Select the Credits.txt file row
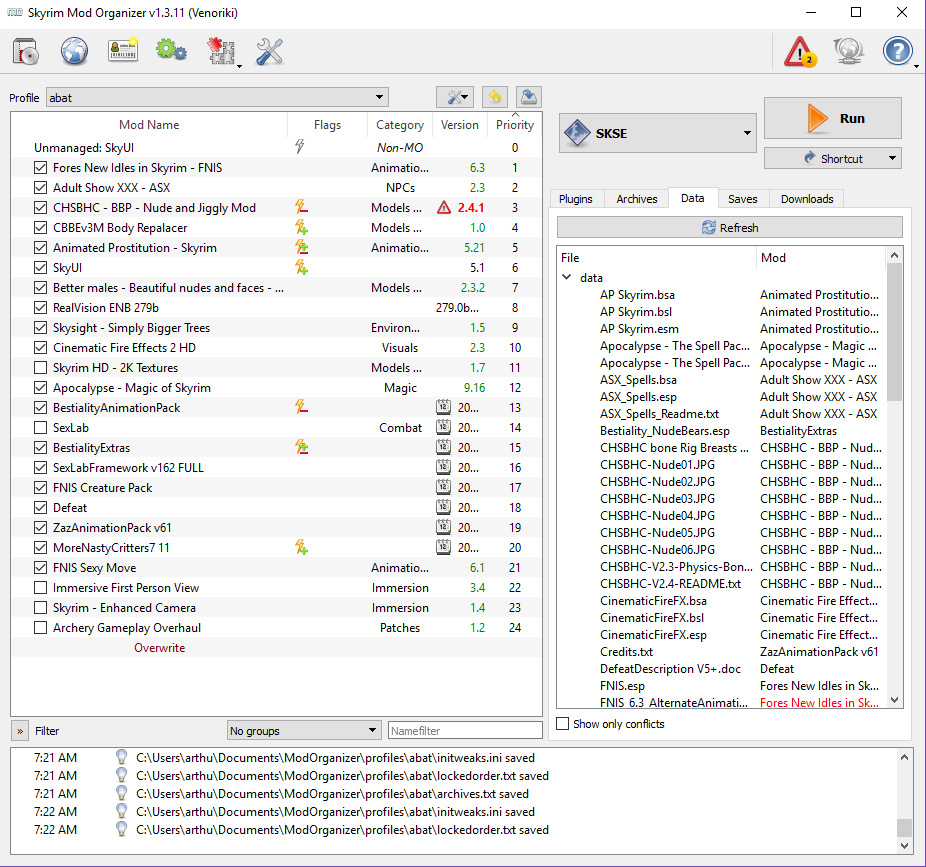The width and height of the screenshot is (926, 867). click(721, 651)
